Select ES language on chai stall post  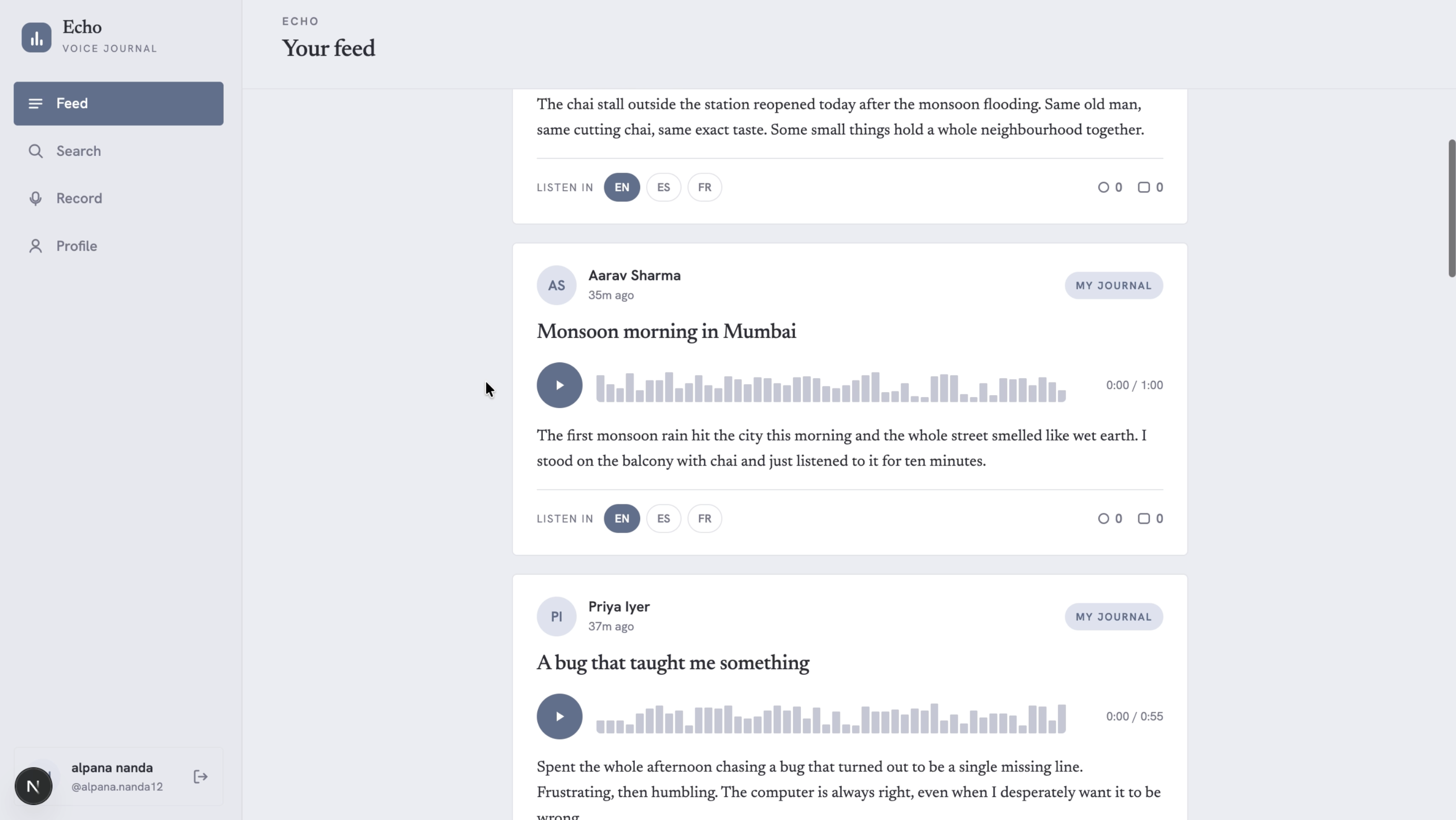663,187
